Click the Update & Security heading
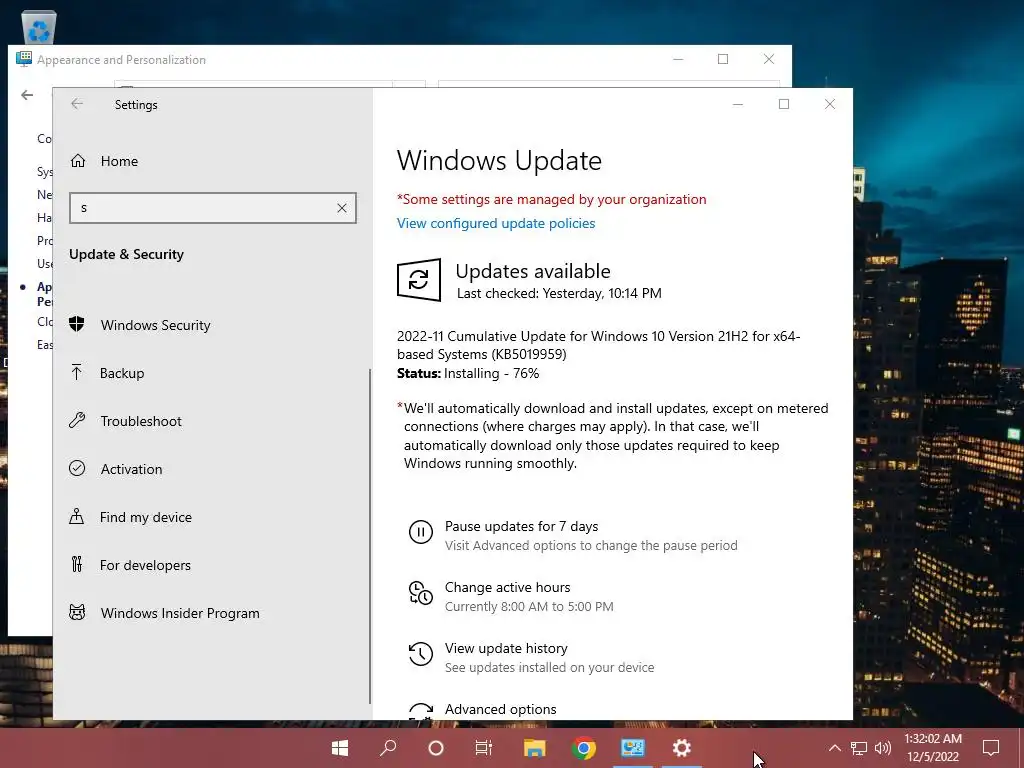This screenshot has width=1024, height=768. (x=126, y=254)
